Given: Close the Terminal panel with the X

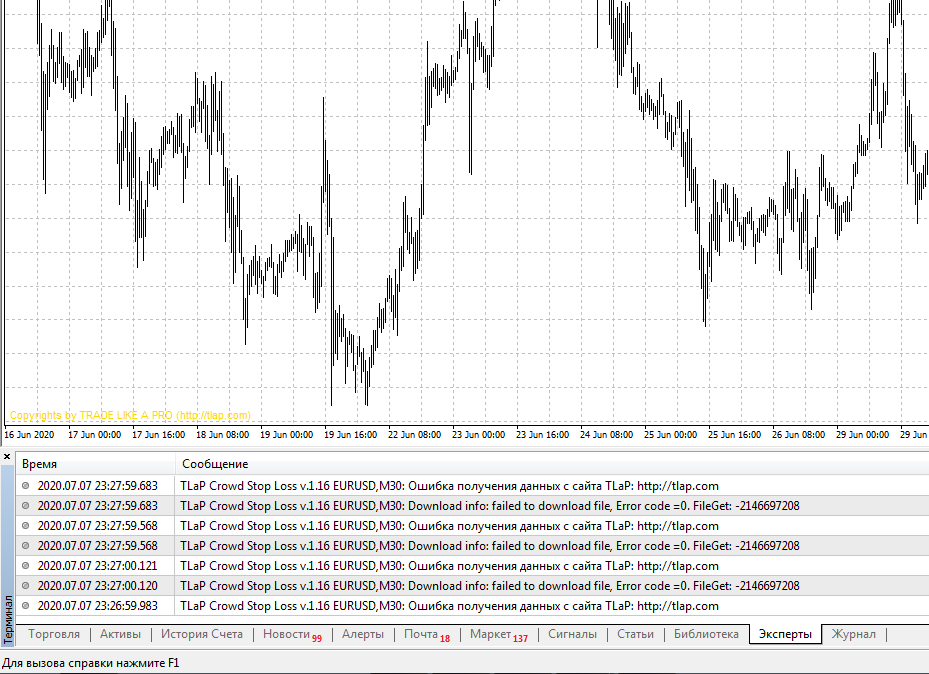Looking at the screenshot, I should click(7, 457).
